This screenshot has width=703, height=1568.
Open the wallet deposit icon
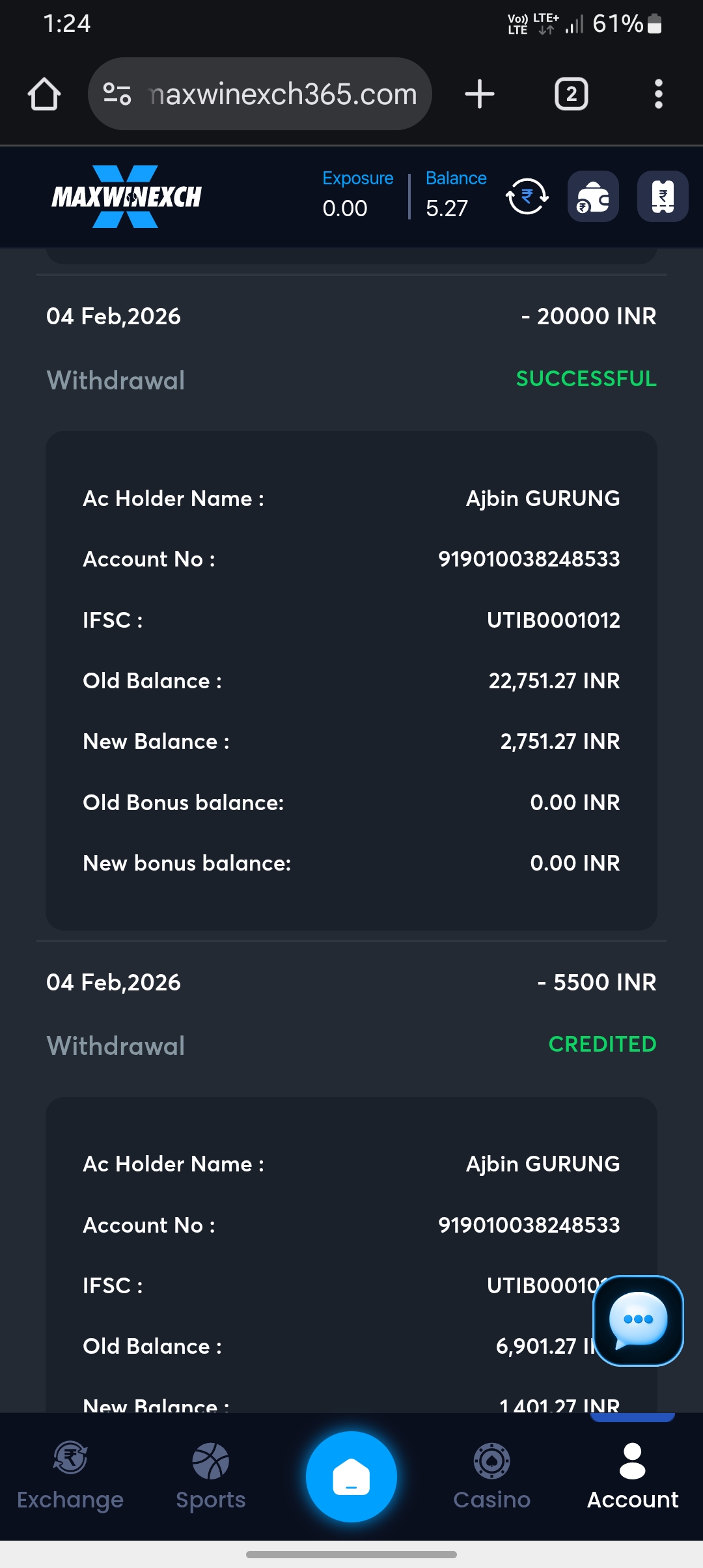593,197
